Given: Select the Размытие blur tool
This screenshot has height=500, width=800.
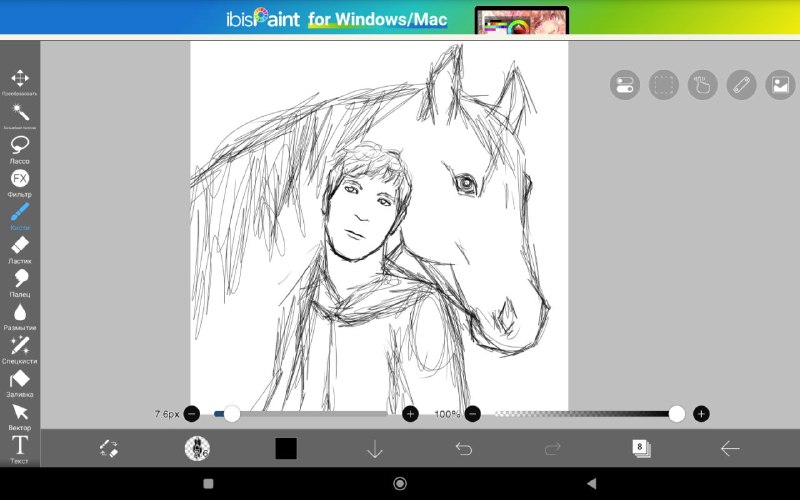Looking at the screenshot, I should (20, 316).
